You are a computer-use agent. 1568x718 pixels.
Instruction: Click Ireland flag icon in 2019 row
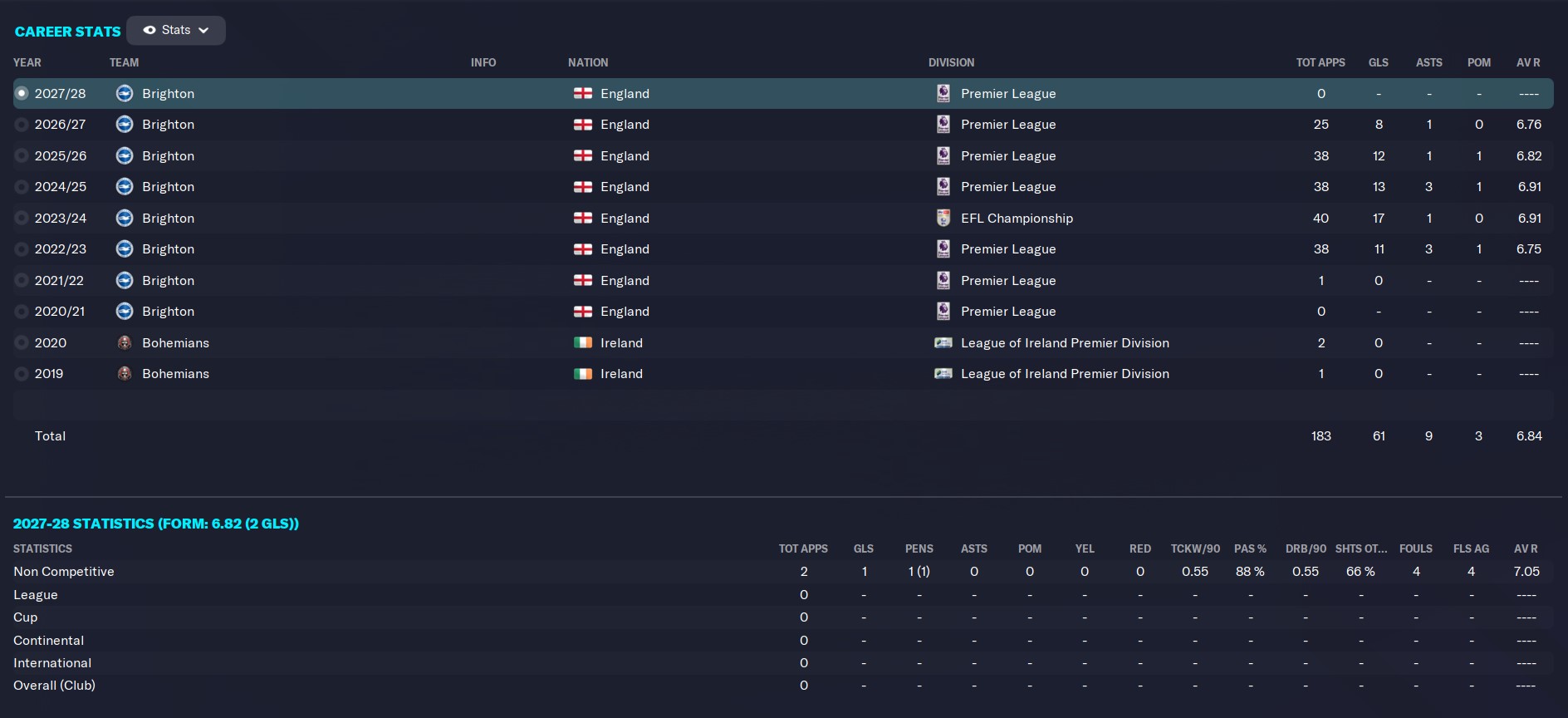point(583,374)
